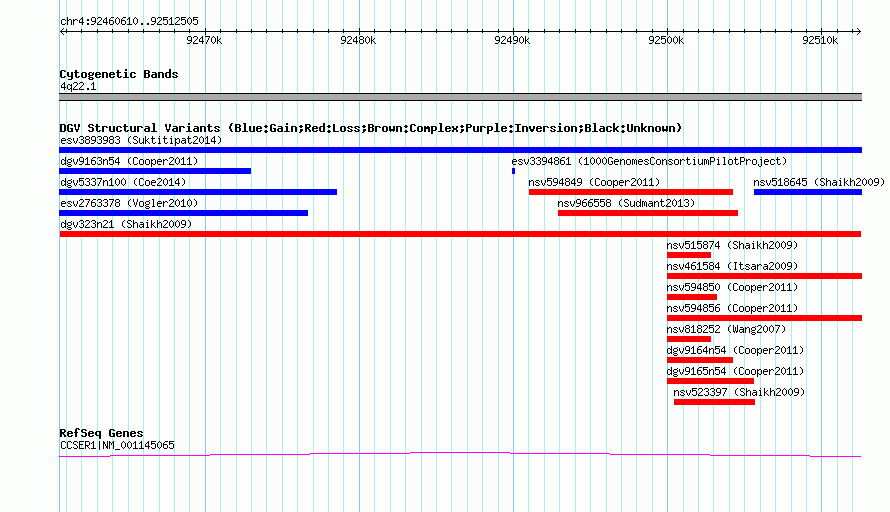Click the Cytogenetic Bands track title
Screen dimensions: 890x512
[119, 74]
